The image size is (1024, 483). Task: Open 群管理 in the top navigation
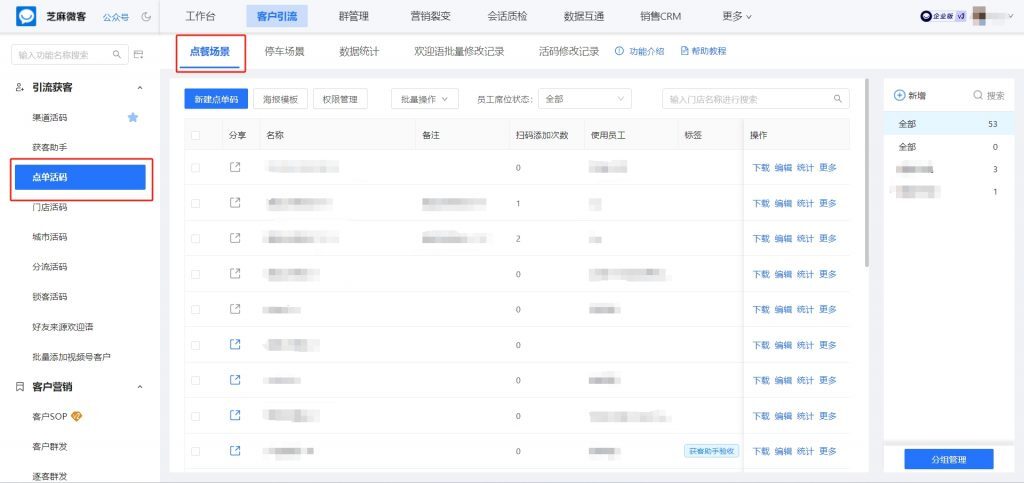pyautogui.click(x=353, y=16)
